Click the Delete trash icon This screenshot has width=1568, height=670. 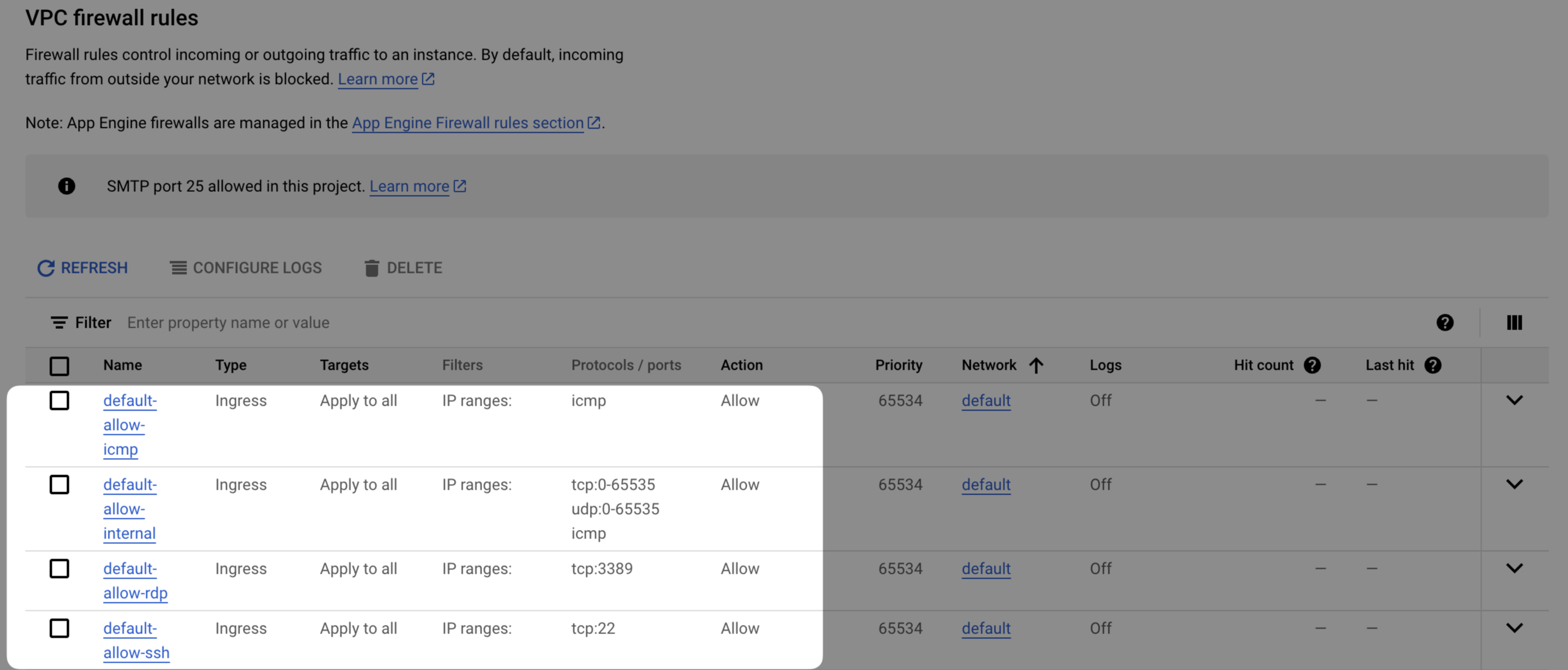point(372,268)
